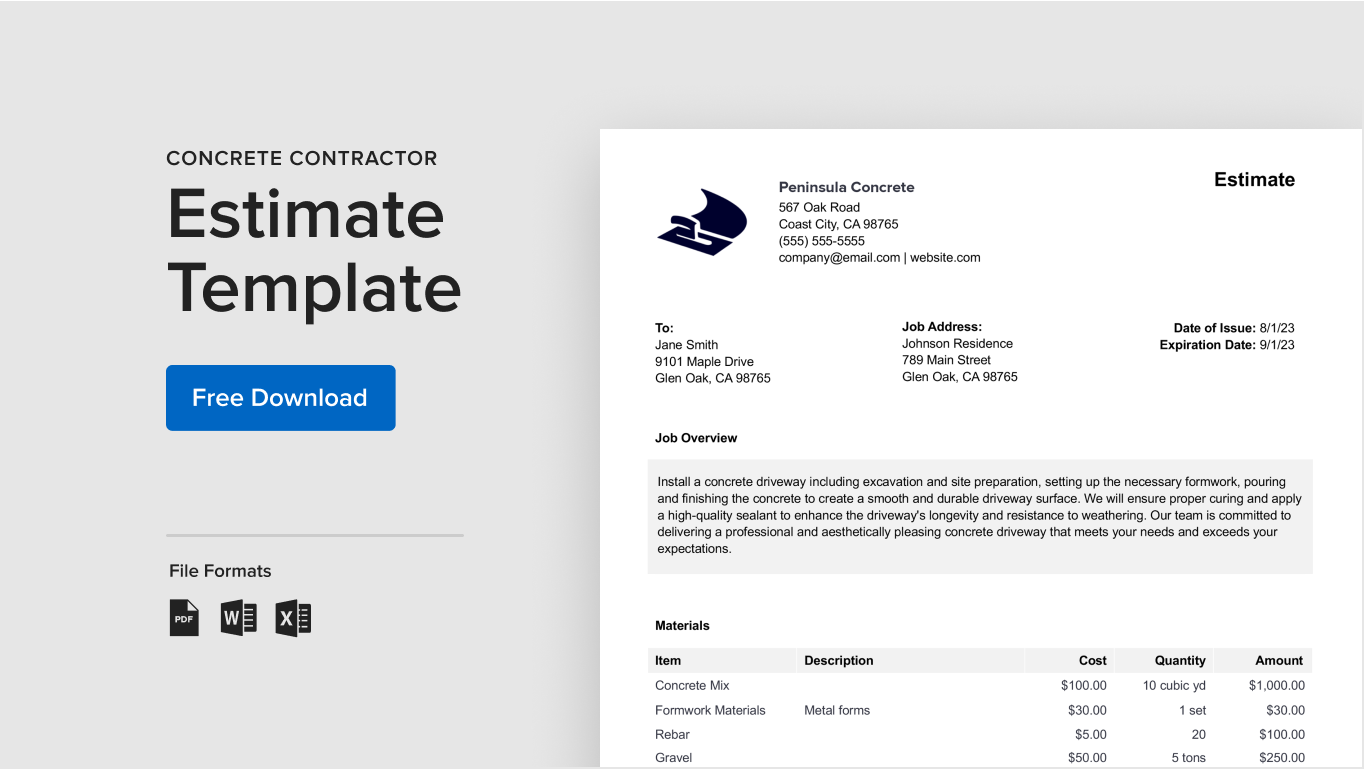Viewport: 1364px width, 769px height.
Task: Click the Cost column header
Action: tap(1092, 661)
